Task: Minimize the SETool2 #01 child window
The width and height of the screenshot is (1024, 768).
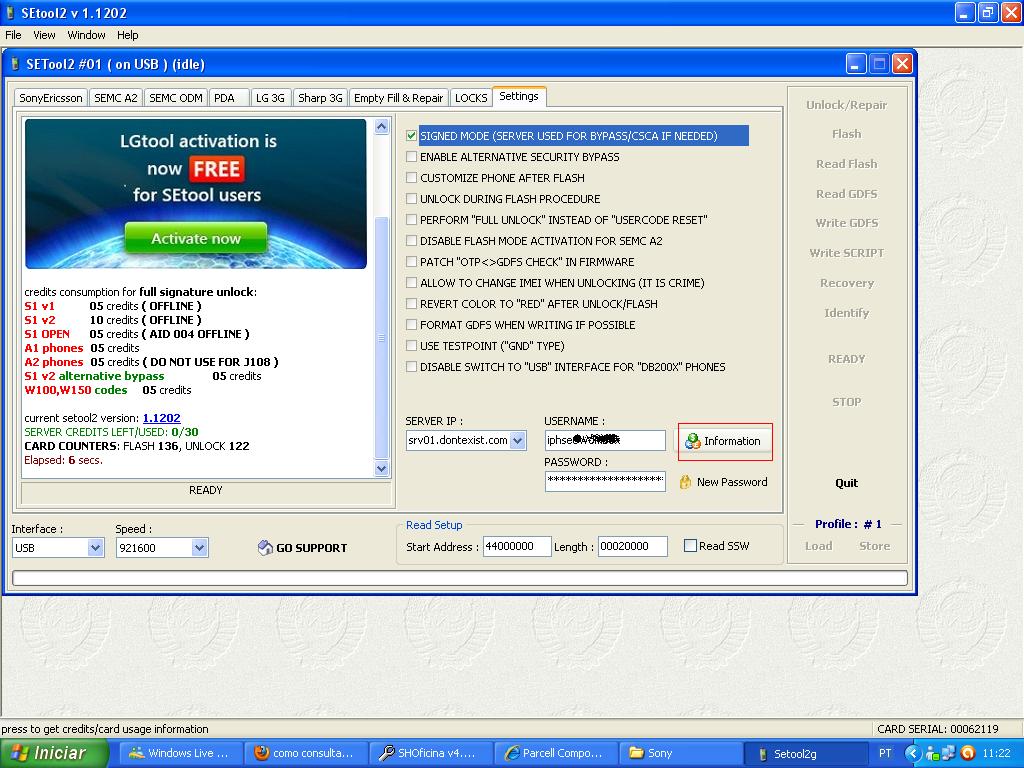Action: (856, 64)
